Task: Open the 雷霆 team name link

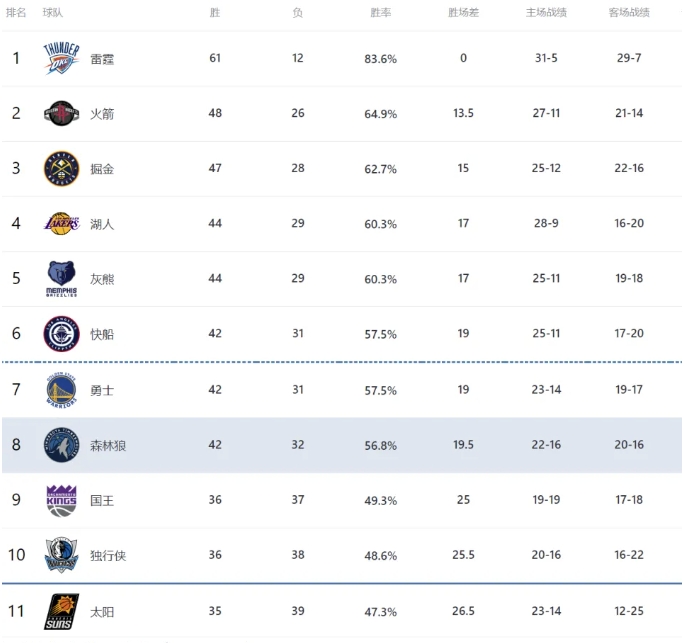Action: tap(102, 59)
